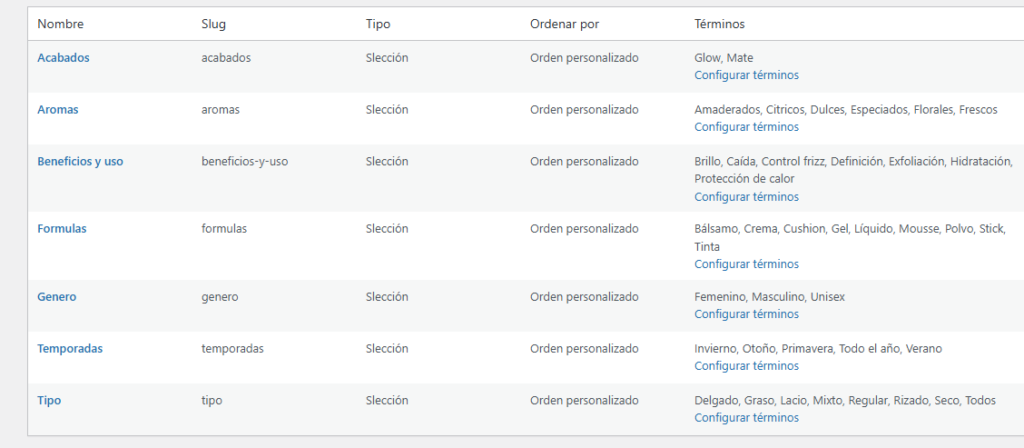Click Configurar términos for Acabados
The width and height of the screenshot is (1024, 448).
(x=746, y=75)
